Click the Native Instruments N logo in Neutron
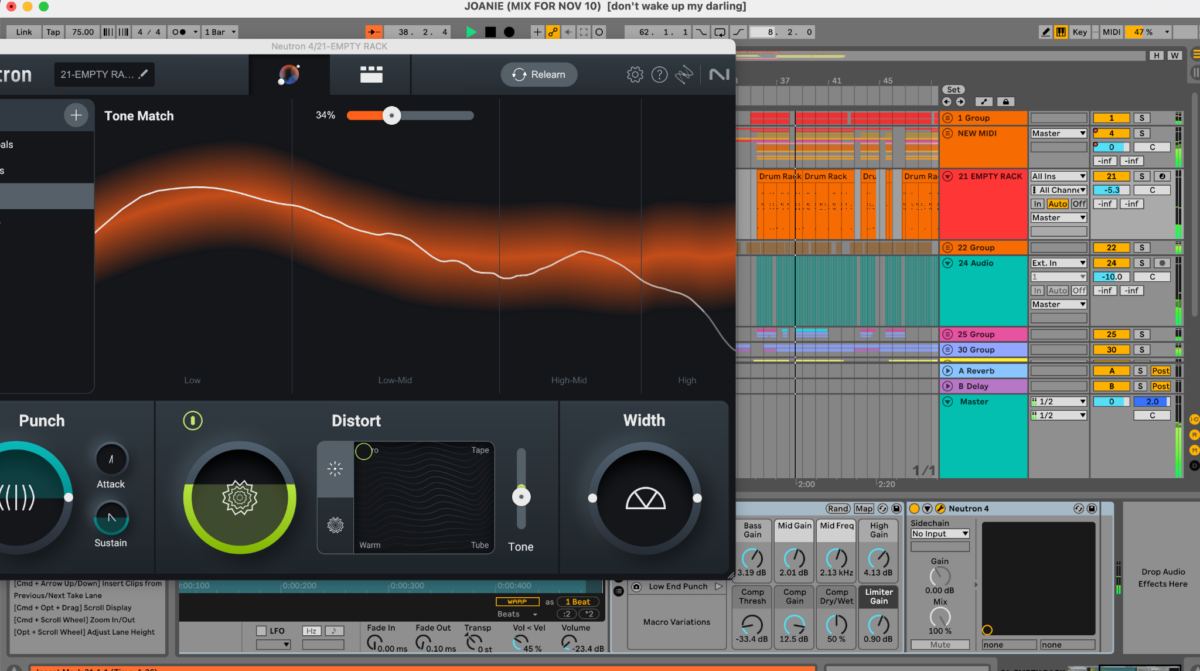1200x671 pixels. pyautogui.click(x=719, y=74)
